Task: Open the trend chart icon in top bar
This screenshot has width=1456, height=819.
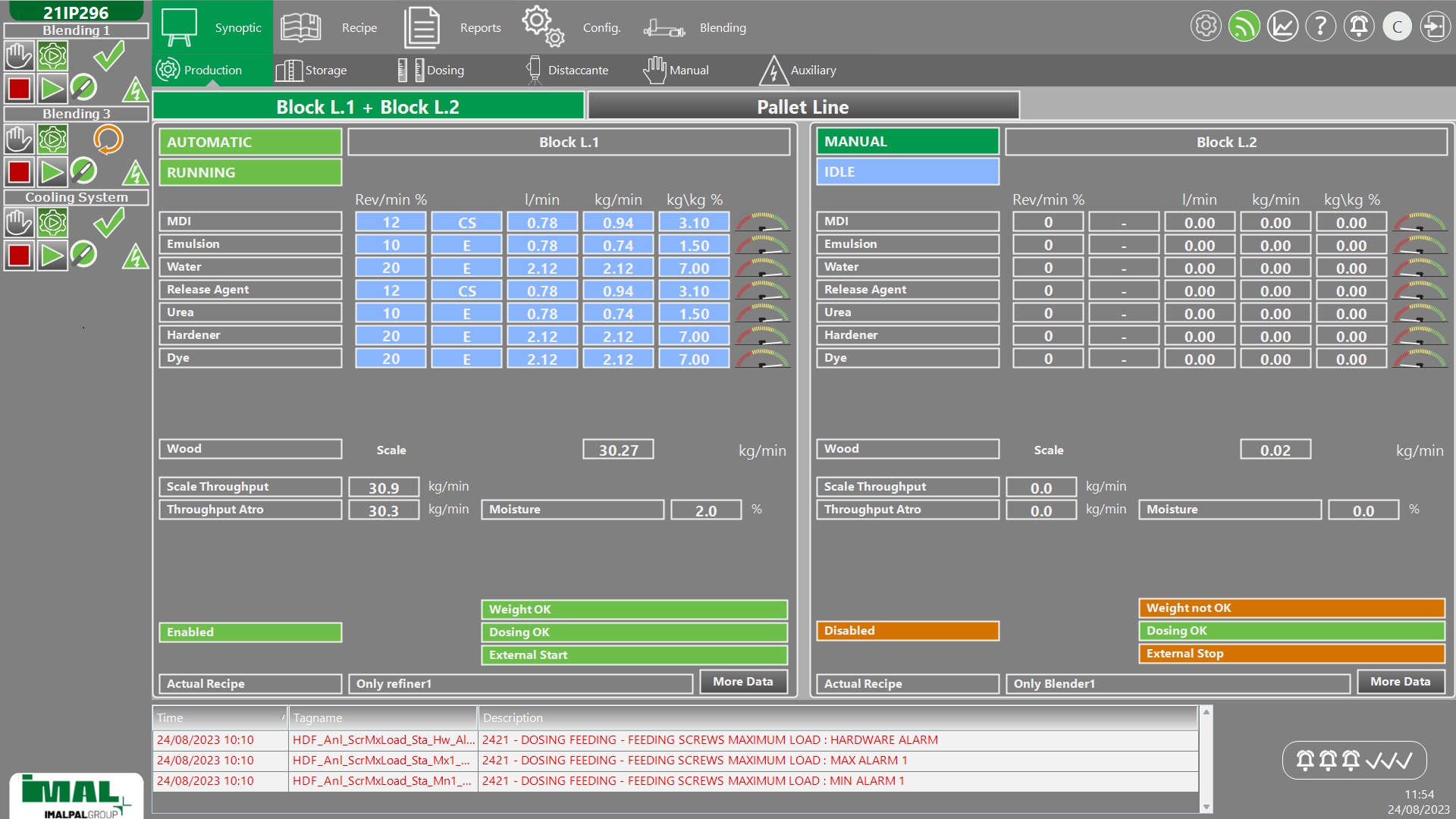Action: (1282, 27)
